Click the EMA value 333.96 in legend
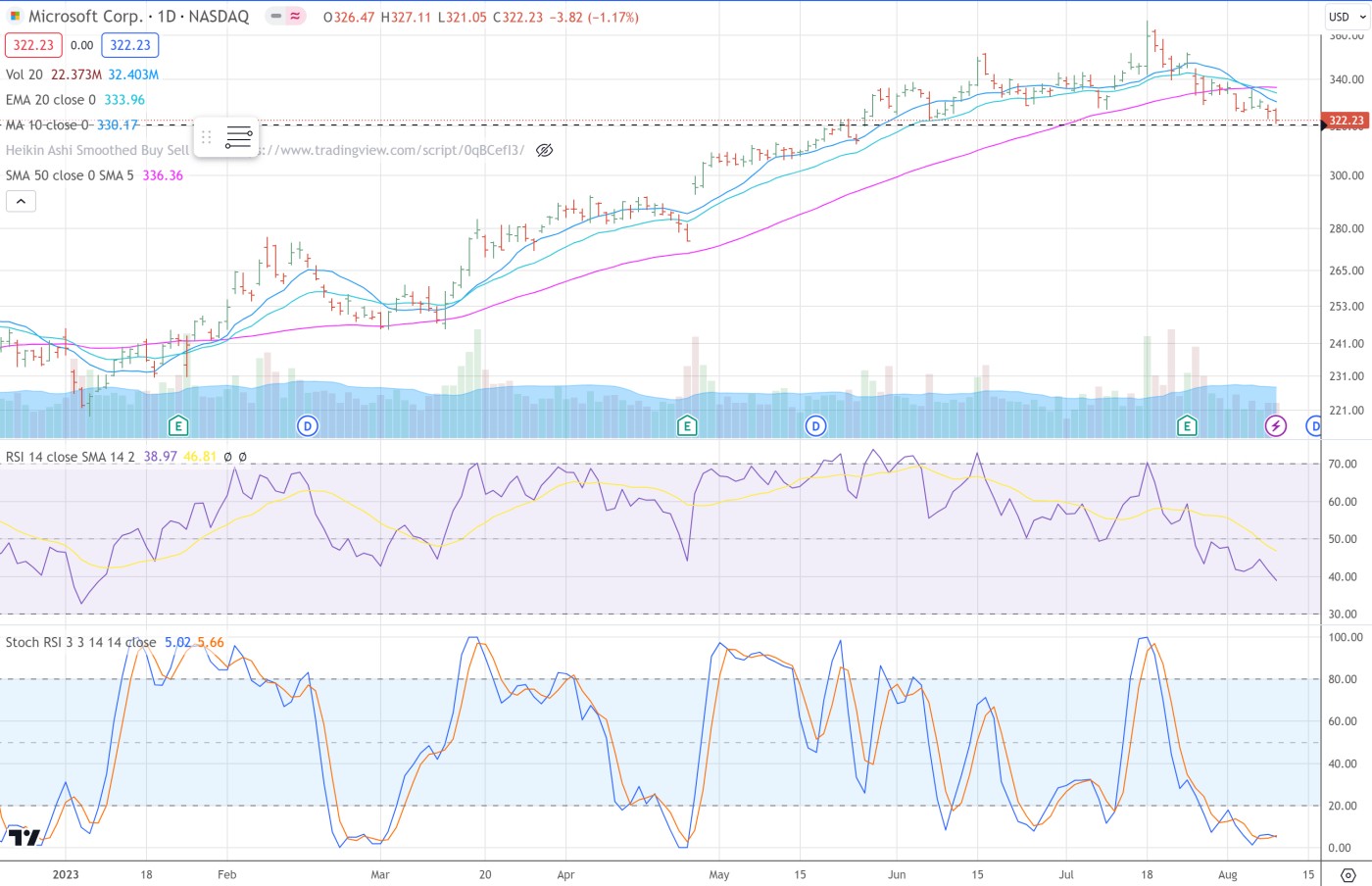The height and width of the screenshot is (886, 1372). [x=124, y=100]
